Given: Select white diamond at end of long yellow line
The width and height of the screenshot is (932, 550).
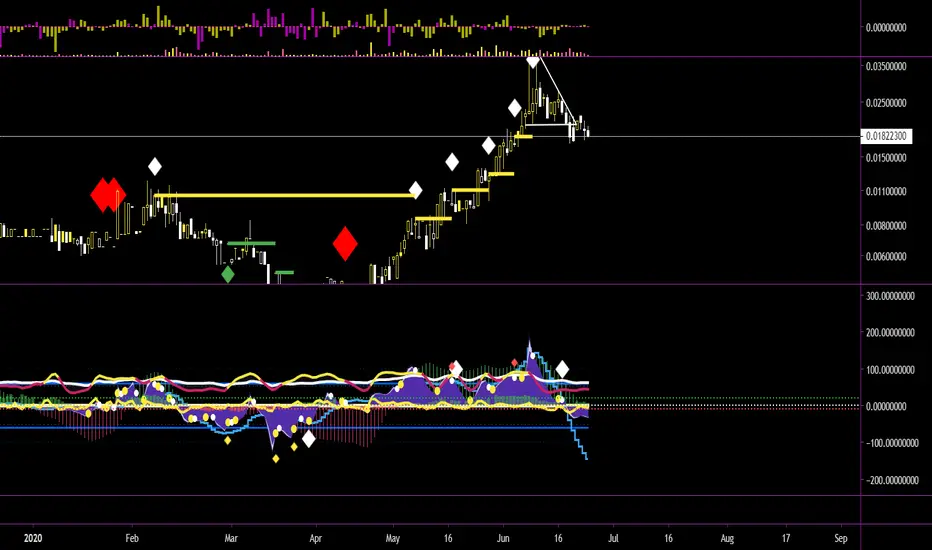Looking at the screenshot, I should pyautogui.click(x=415, y=191).
